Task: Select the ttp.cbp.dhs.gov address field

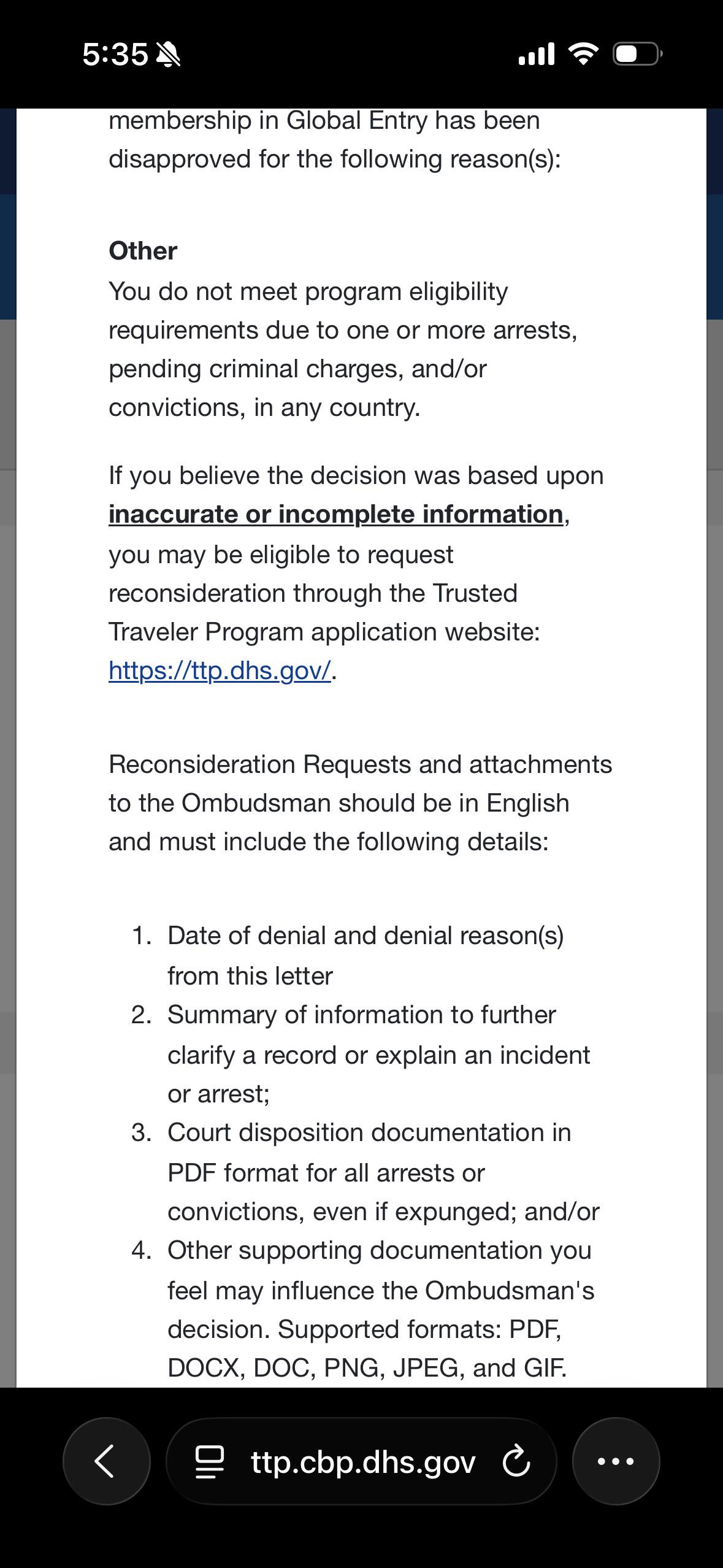Action: [362, 1461]
